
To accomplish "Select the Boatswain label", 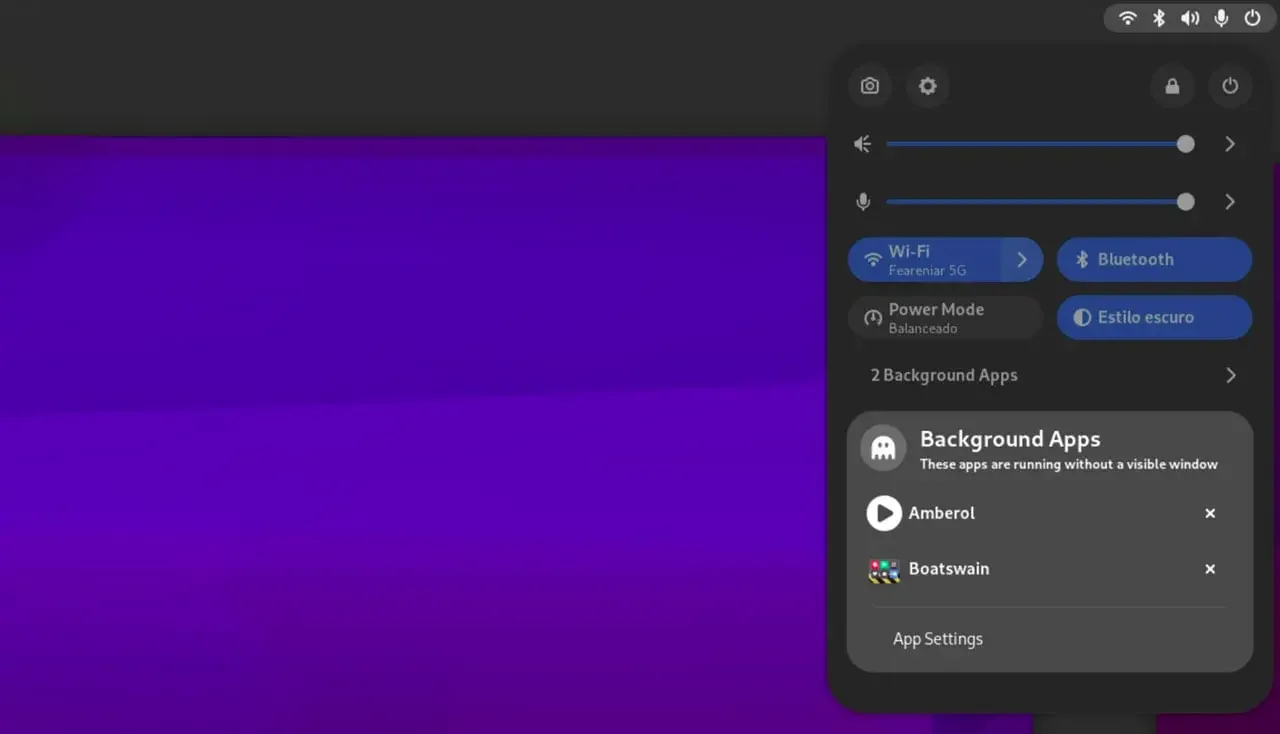I will (949, 569).
